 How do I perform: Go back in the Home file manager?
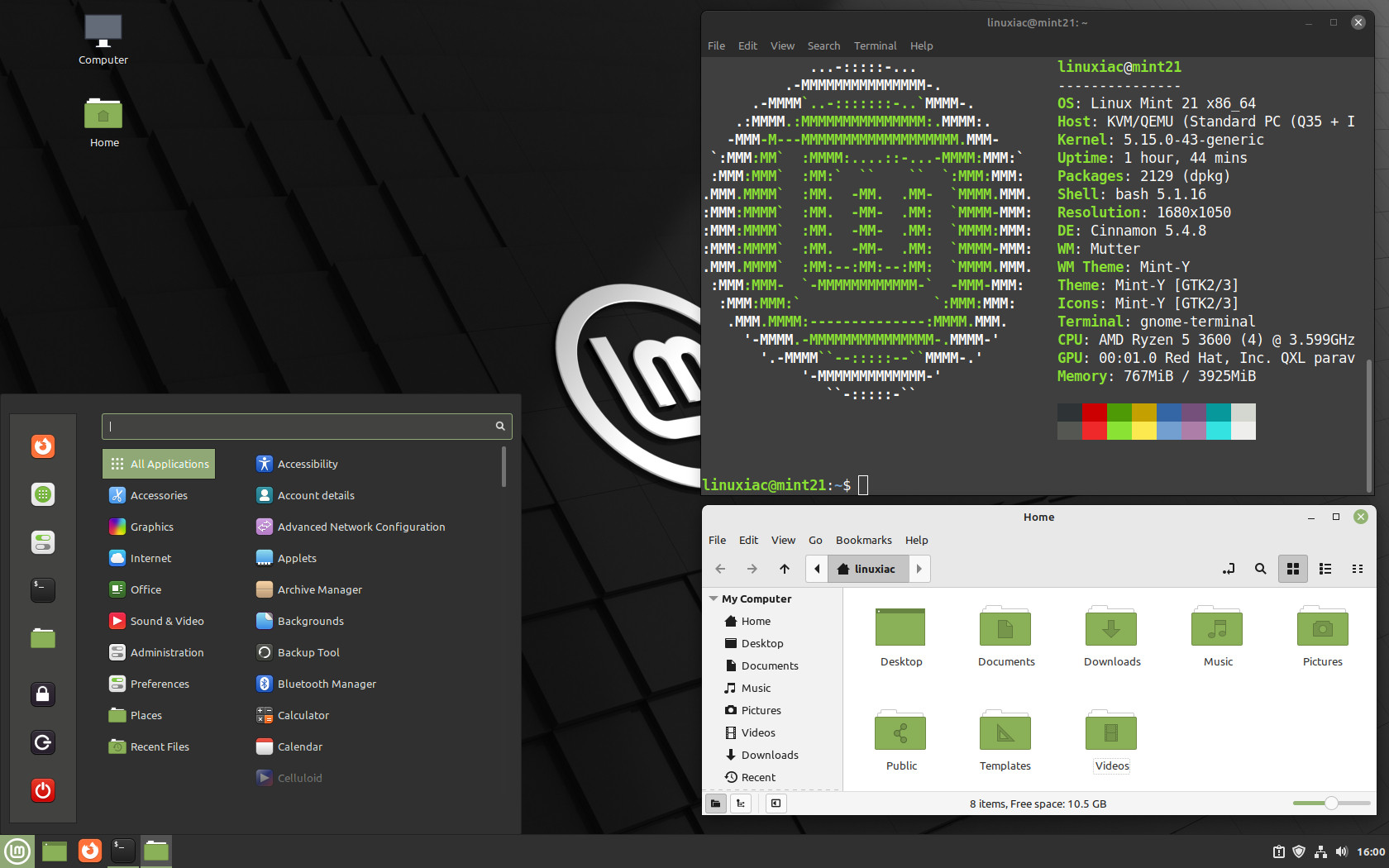tap(720, 569)
